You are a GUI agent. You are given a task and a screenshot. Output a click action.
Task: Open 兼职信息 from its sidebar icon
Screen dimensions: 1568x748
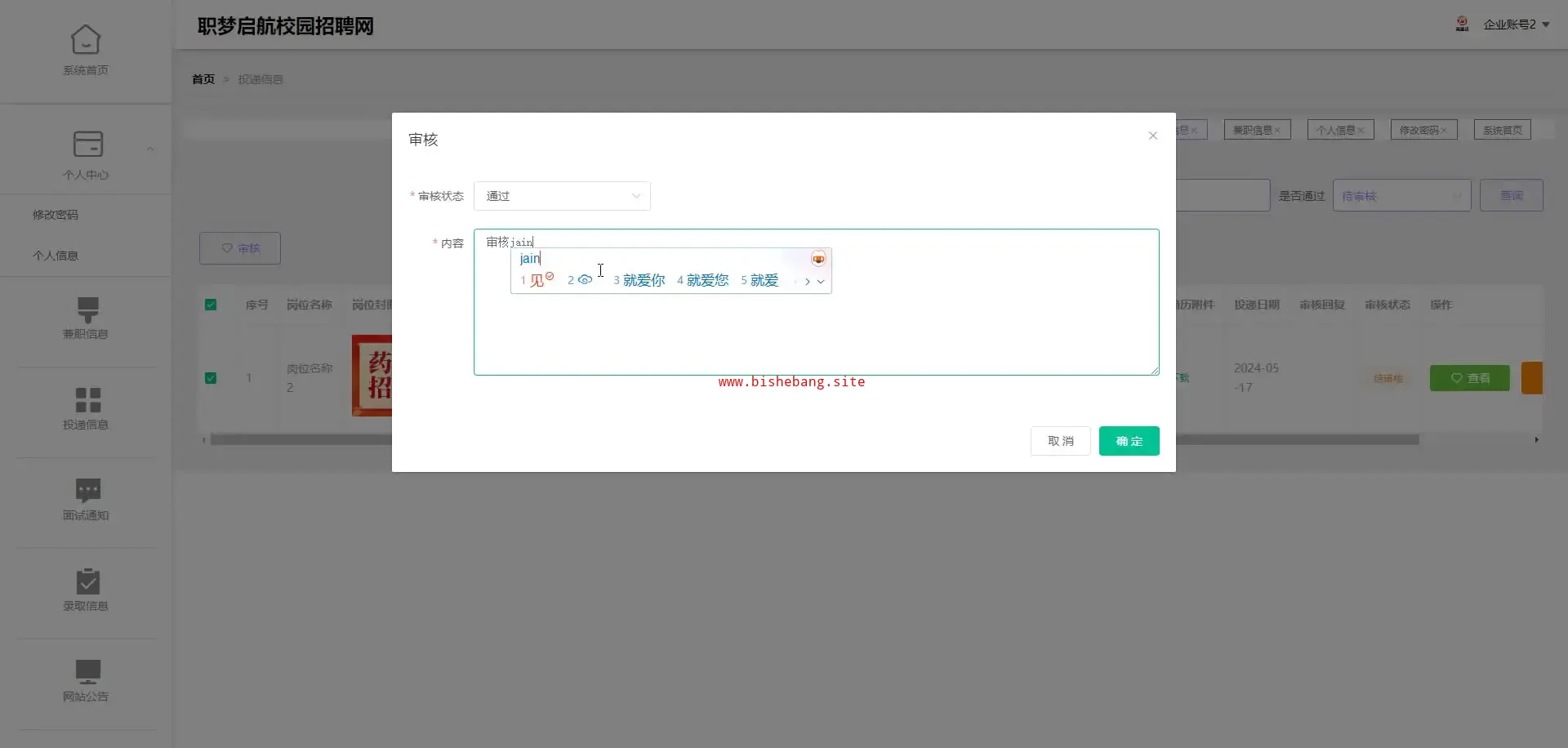coord(87,309)
